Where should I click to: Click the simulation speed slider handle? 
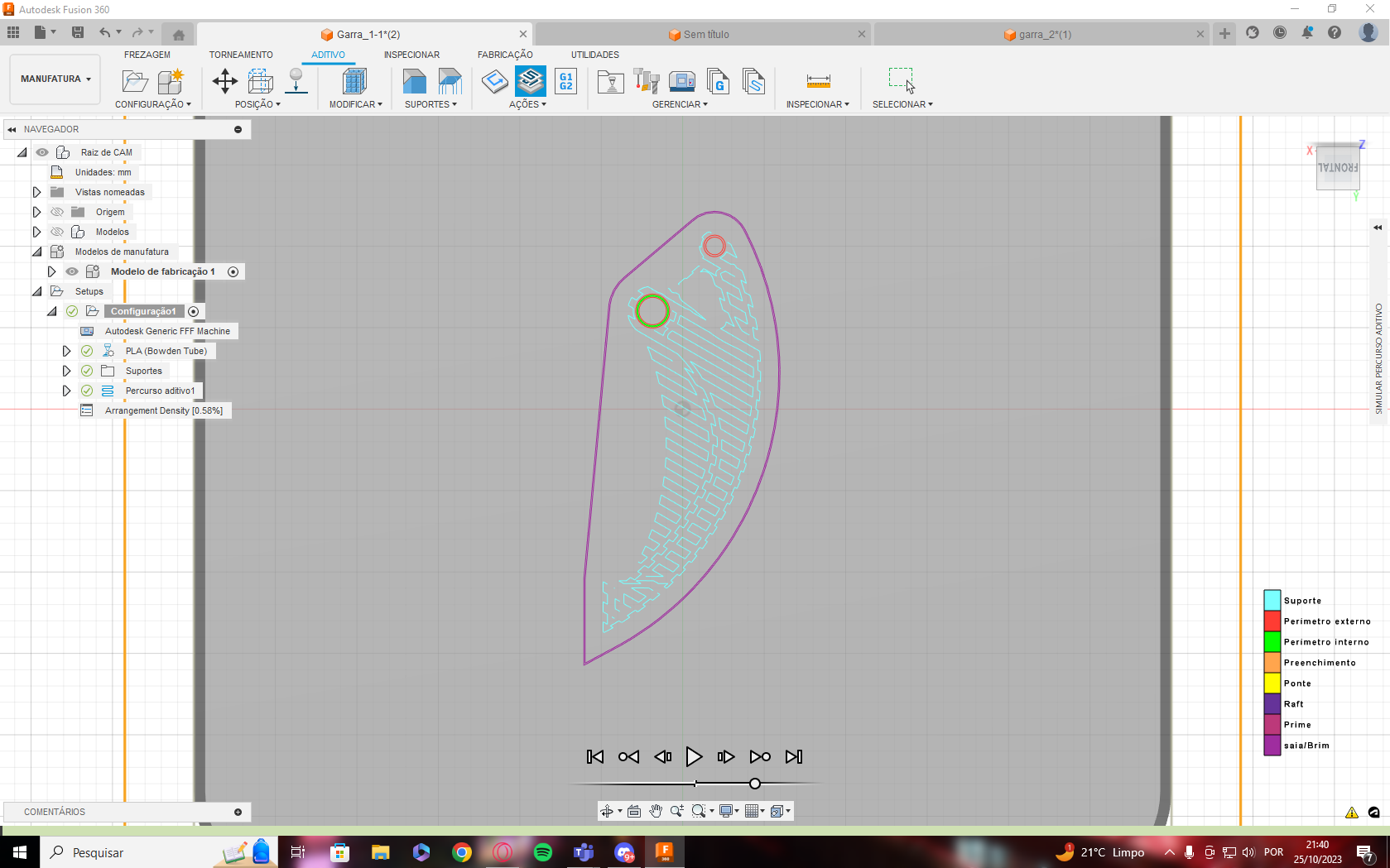(x=754, y=784)
